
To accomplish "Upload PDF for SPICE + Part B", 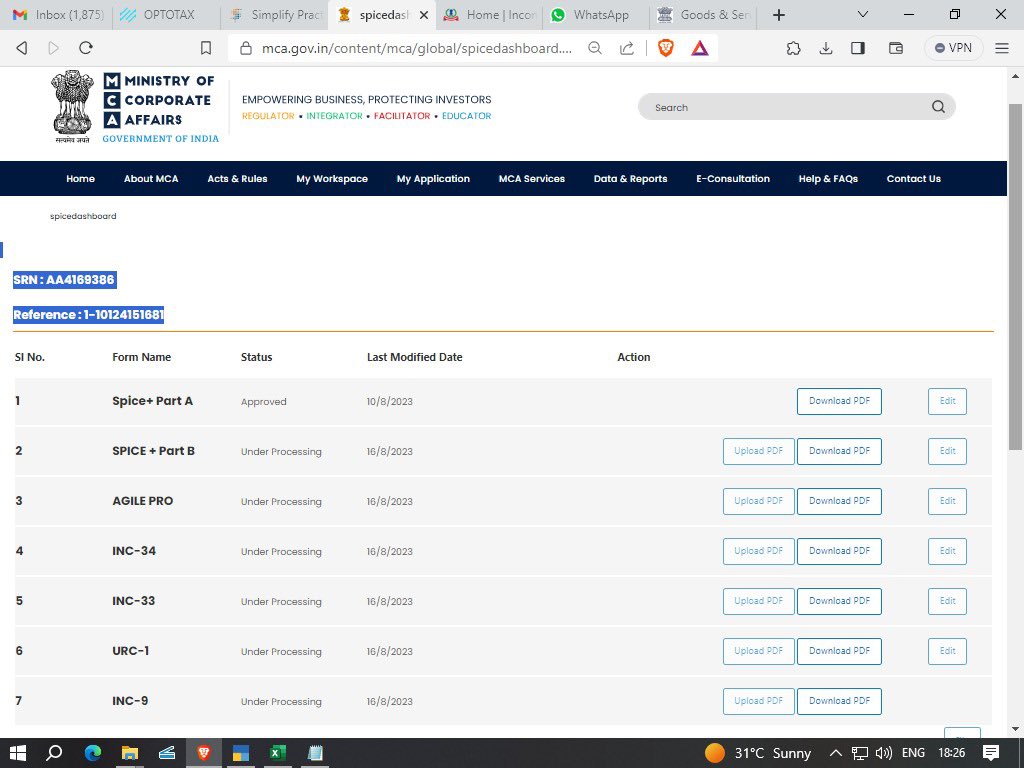I will click(x=758, y=451).
